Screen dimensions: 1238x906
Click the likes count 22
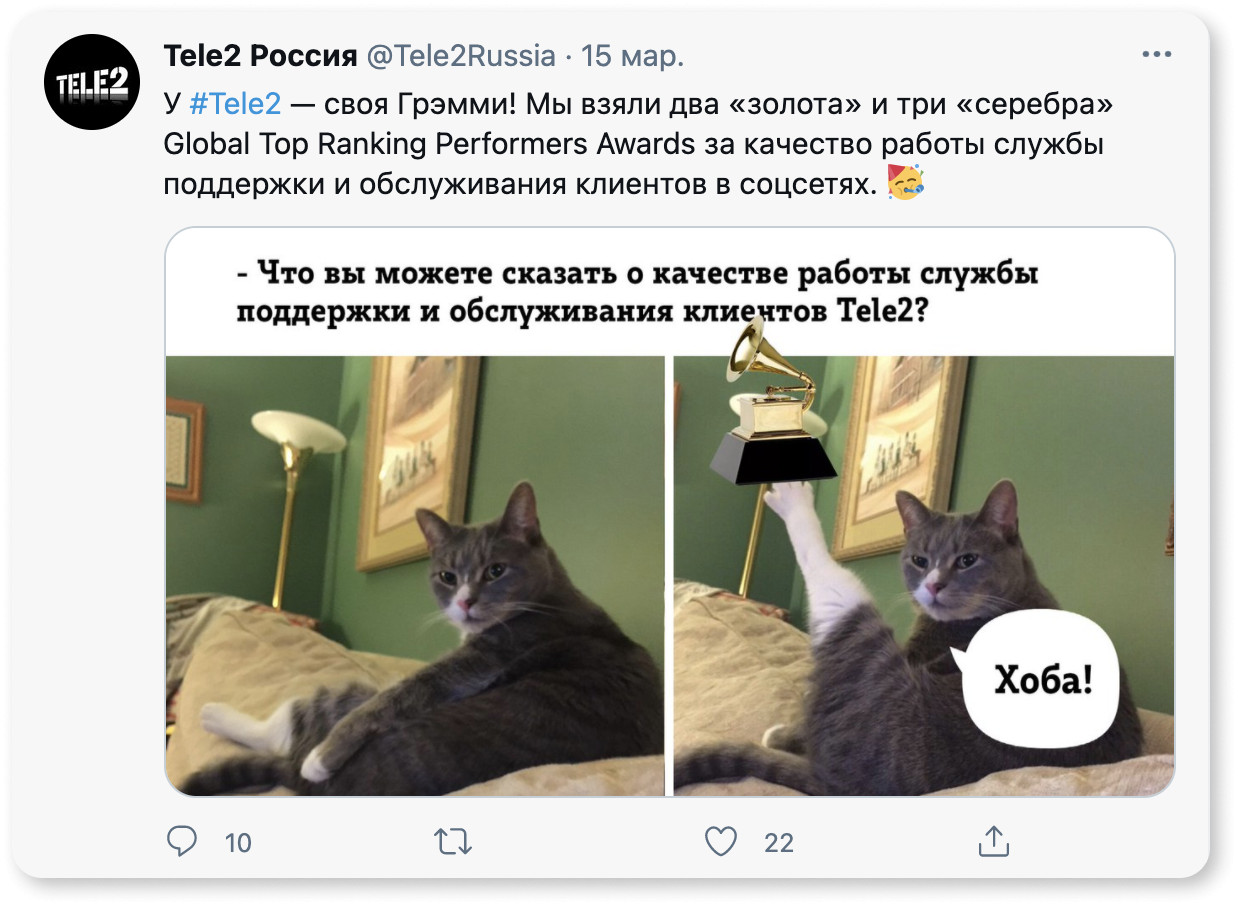tap(779, 843)
